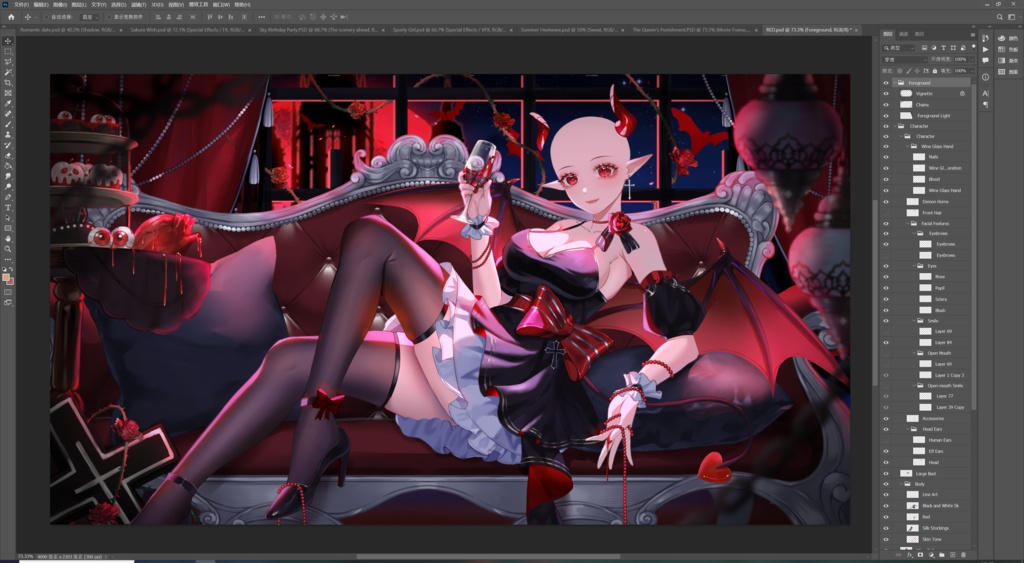1024x563 pixels.
Task: Collapse the Wine Glass Hand group
Action: (x=908, y=146)
